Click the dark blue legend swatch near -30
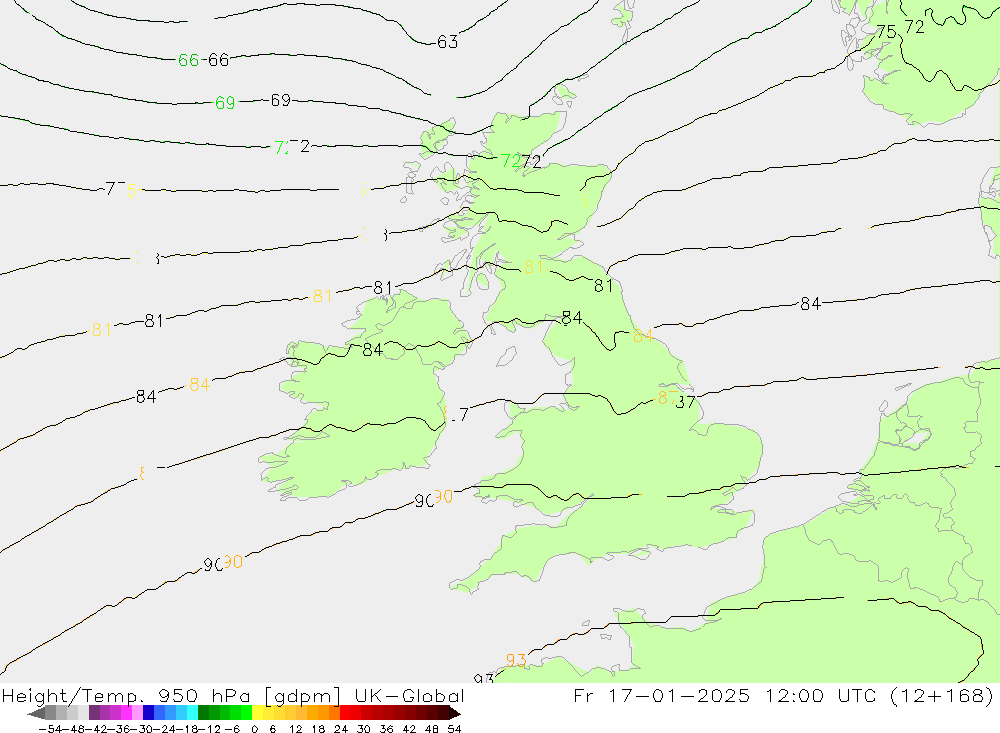1000x733 pixels. click(148, 713)
